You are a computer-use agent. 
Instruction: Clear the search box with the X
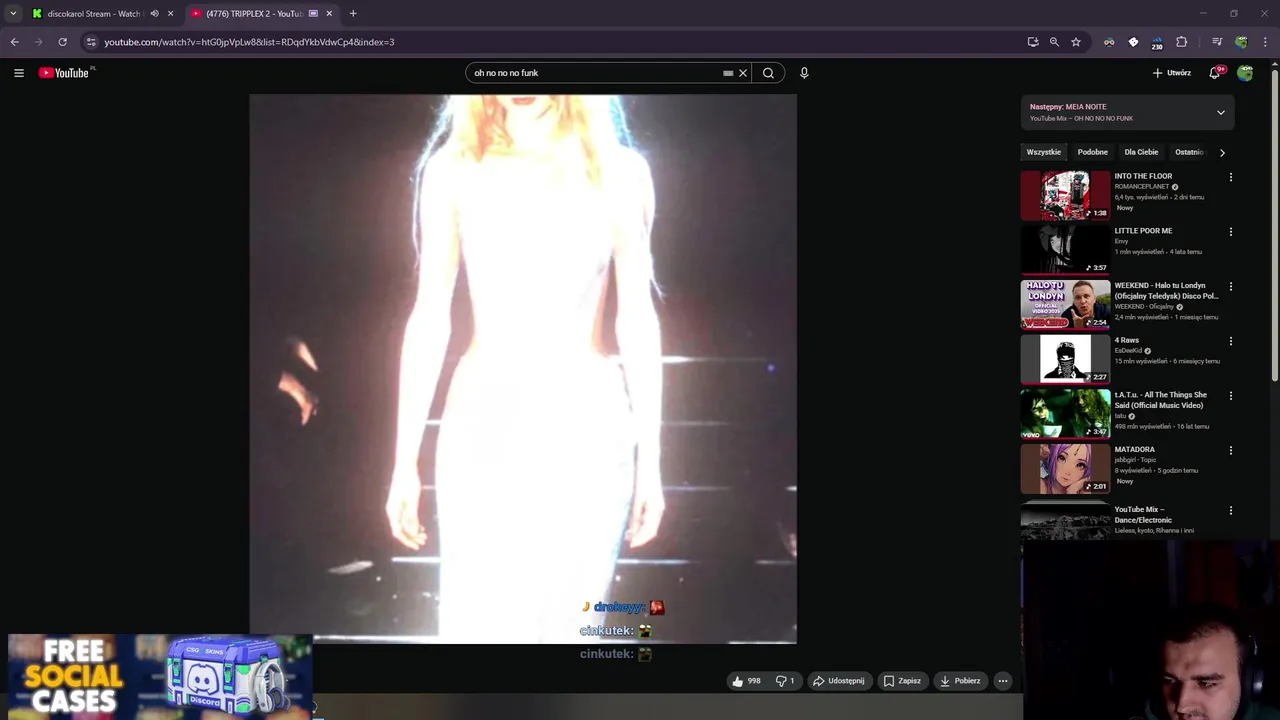coord(743,73)
